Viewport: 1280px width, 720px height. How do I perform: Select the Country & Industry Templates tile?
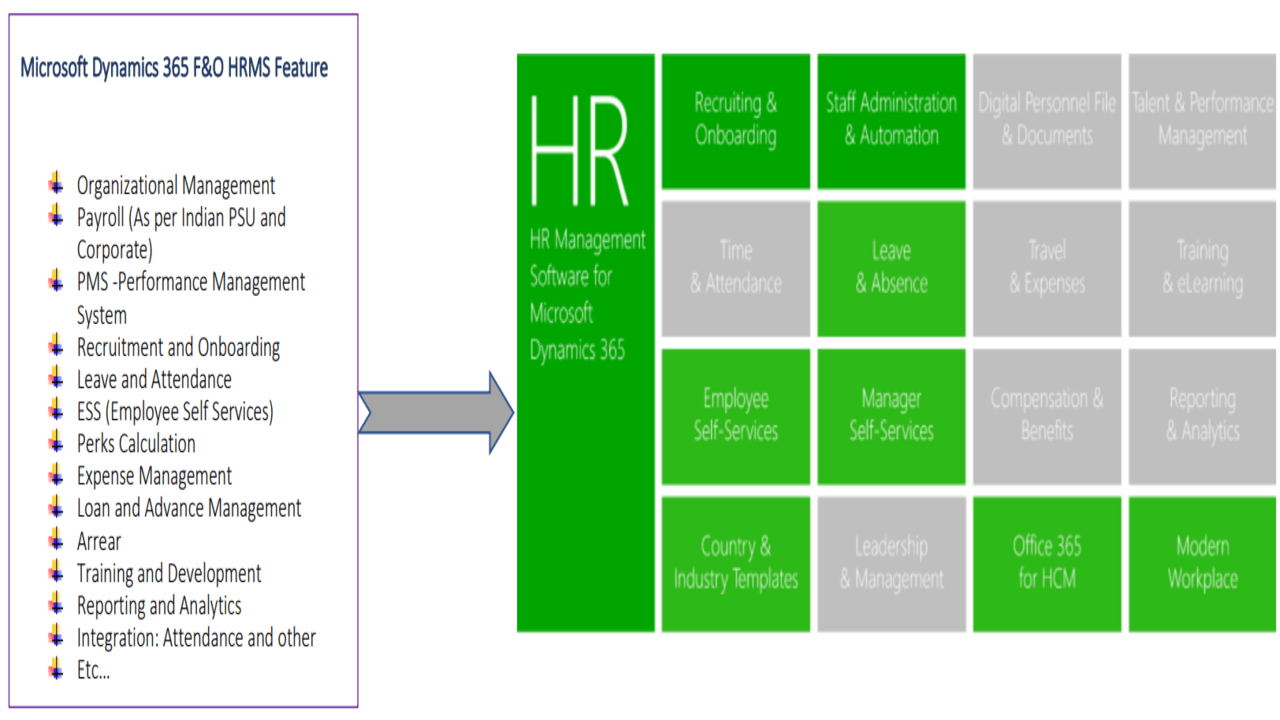point(736,564)
